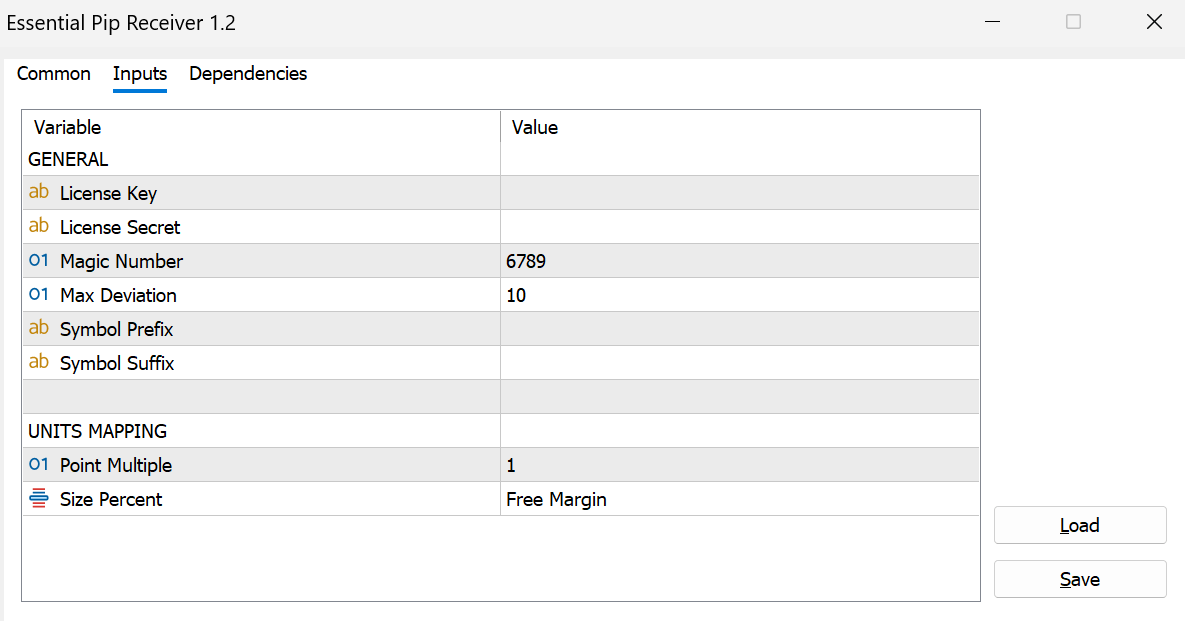Close the Essential Pip Receiver dialog
Viewport: 1185px width, 621px height.
pos(1153,22)
